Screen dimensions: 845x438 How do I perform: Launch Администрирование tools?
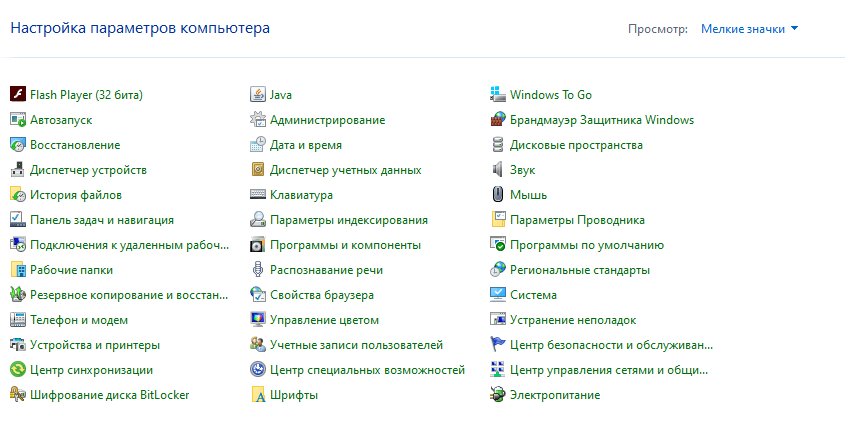tap(327, 120)
